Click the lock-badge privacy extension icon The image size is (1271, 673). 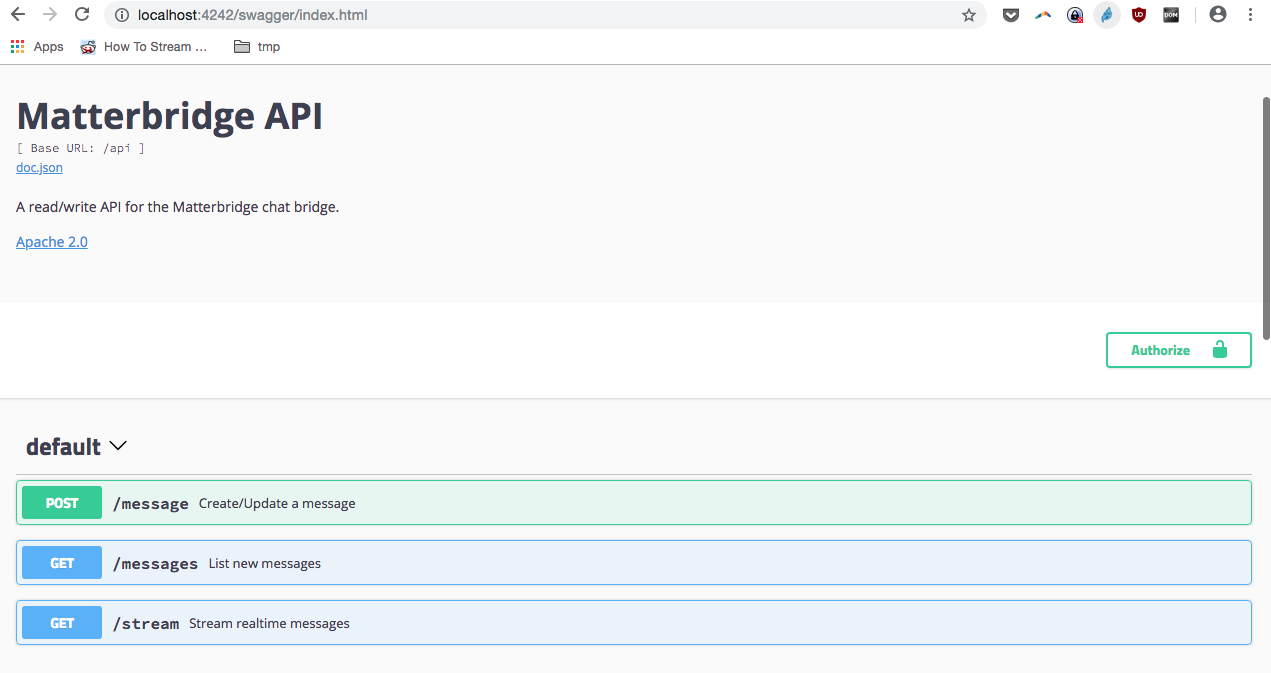[1074, 15]
